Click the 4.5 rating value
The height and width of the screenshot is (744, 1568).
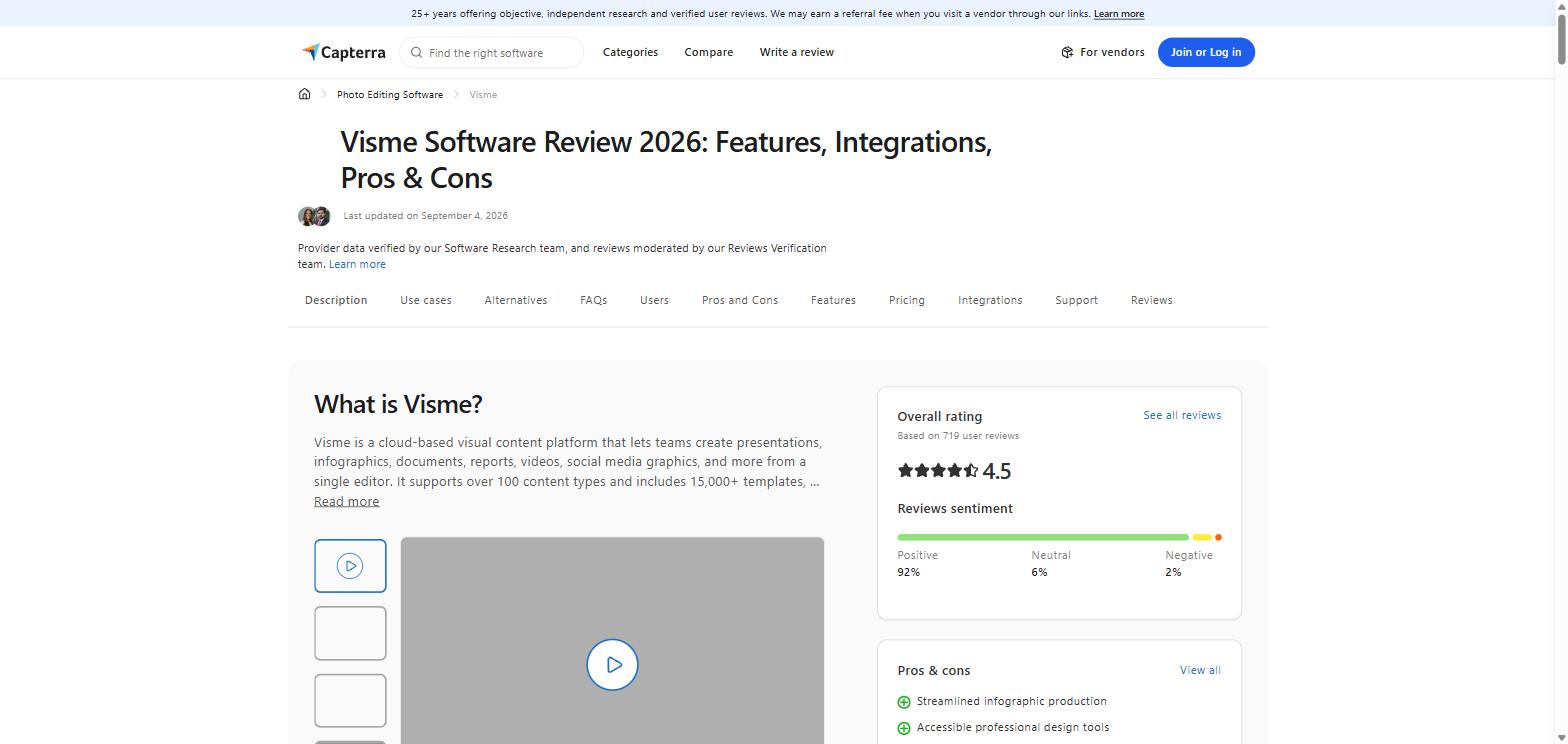[997, 471]
